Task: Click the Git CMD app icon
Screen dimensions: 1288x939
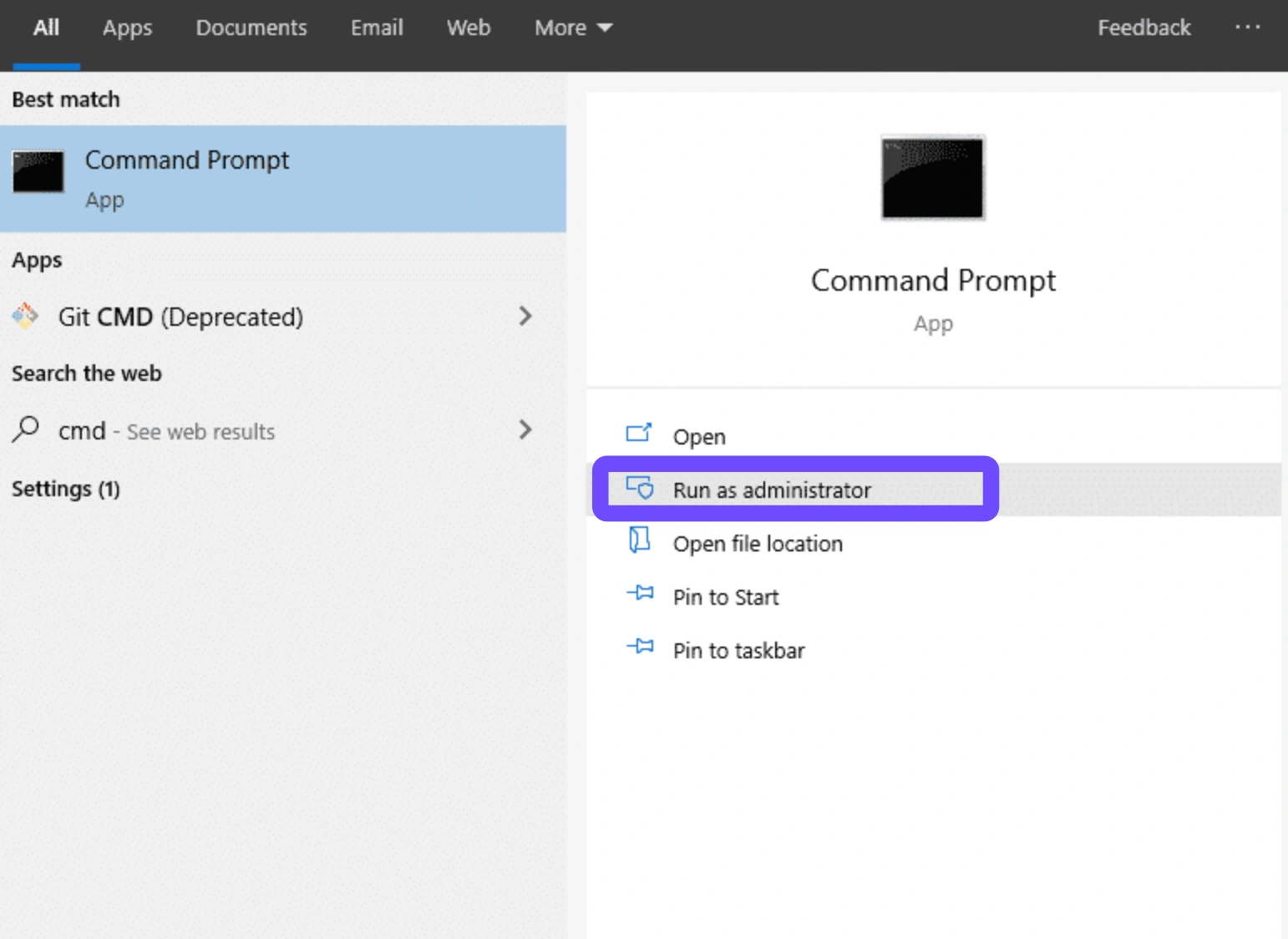Action: tap(26, 316)
